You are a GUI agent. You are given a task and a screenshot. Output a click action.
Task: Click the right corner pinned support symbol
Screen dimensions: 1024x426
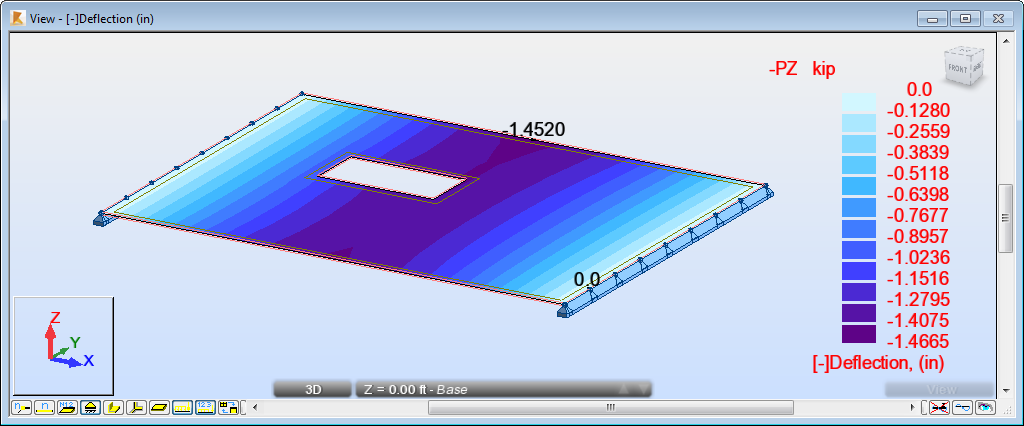(x=767, y=190)
